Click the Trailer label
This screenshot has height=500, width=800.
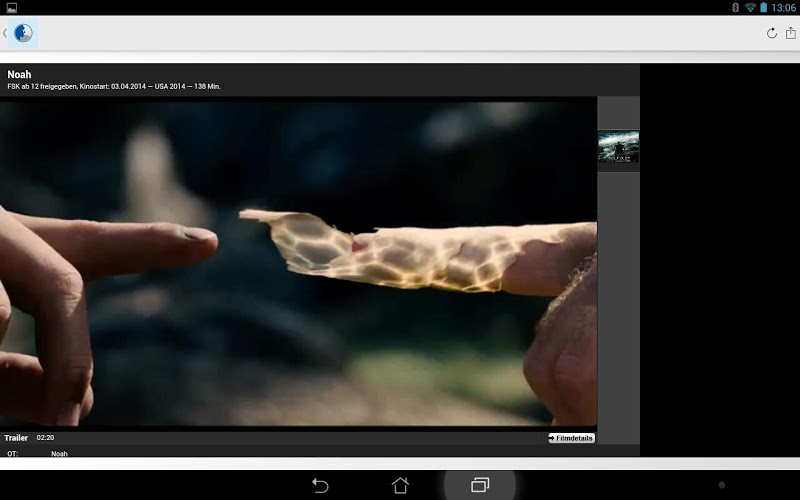tap(16, 438)
